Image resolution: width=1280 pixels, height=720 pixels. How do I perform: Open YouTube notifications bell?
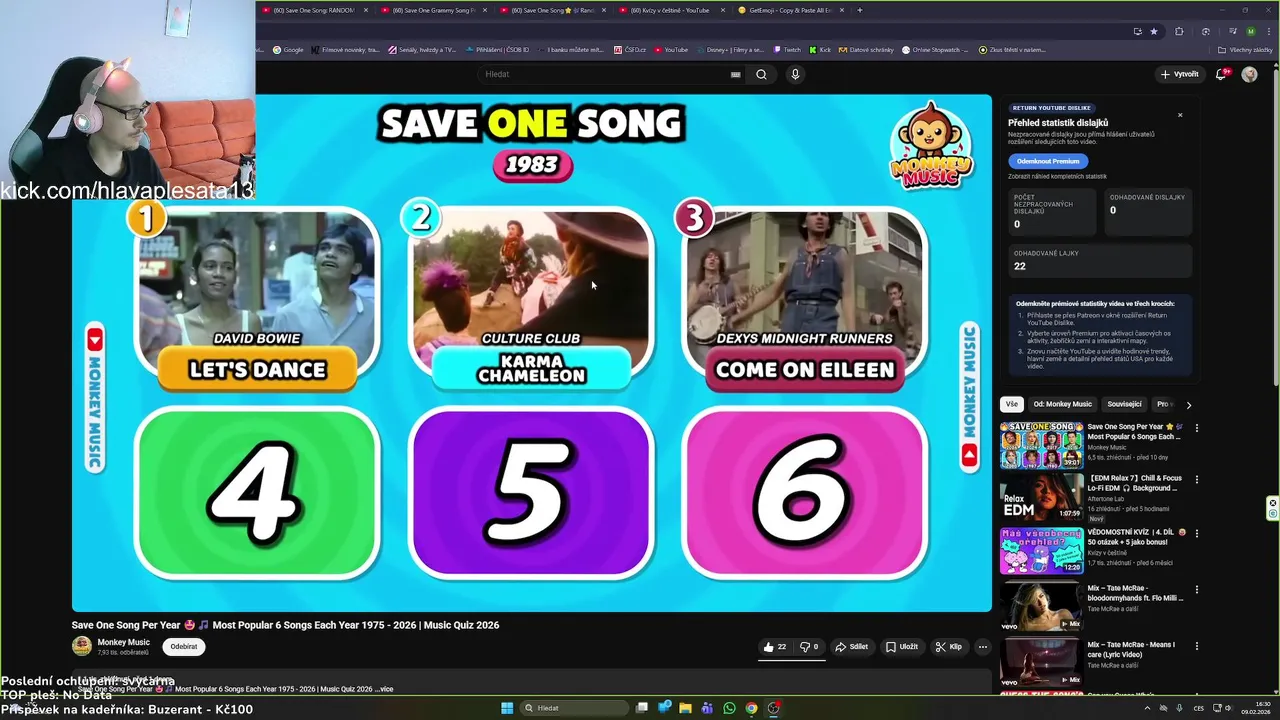click(1221, 74)
